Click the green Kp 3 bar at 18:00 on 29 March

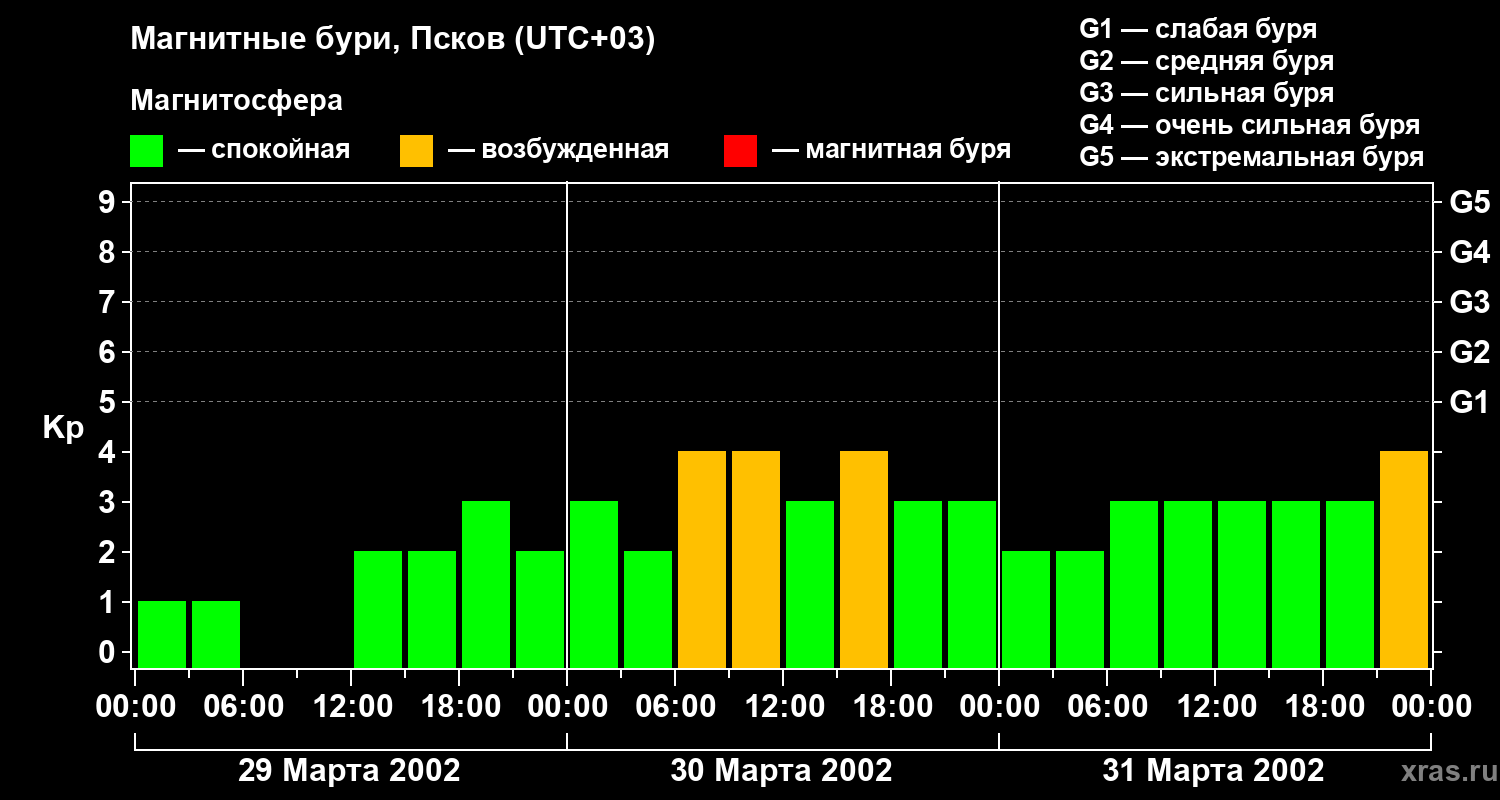[486, 584]
